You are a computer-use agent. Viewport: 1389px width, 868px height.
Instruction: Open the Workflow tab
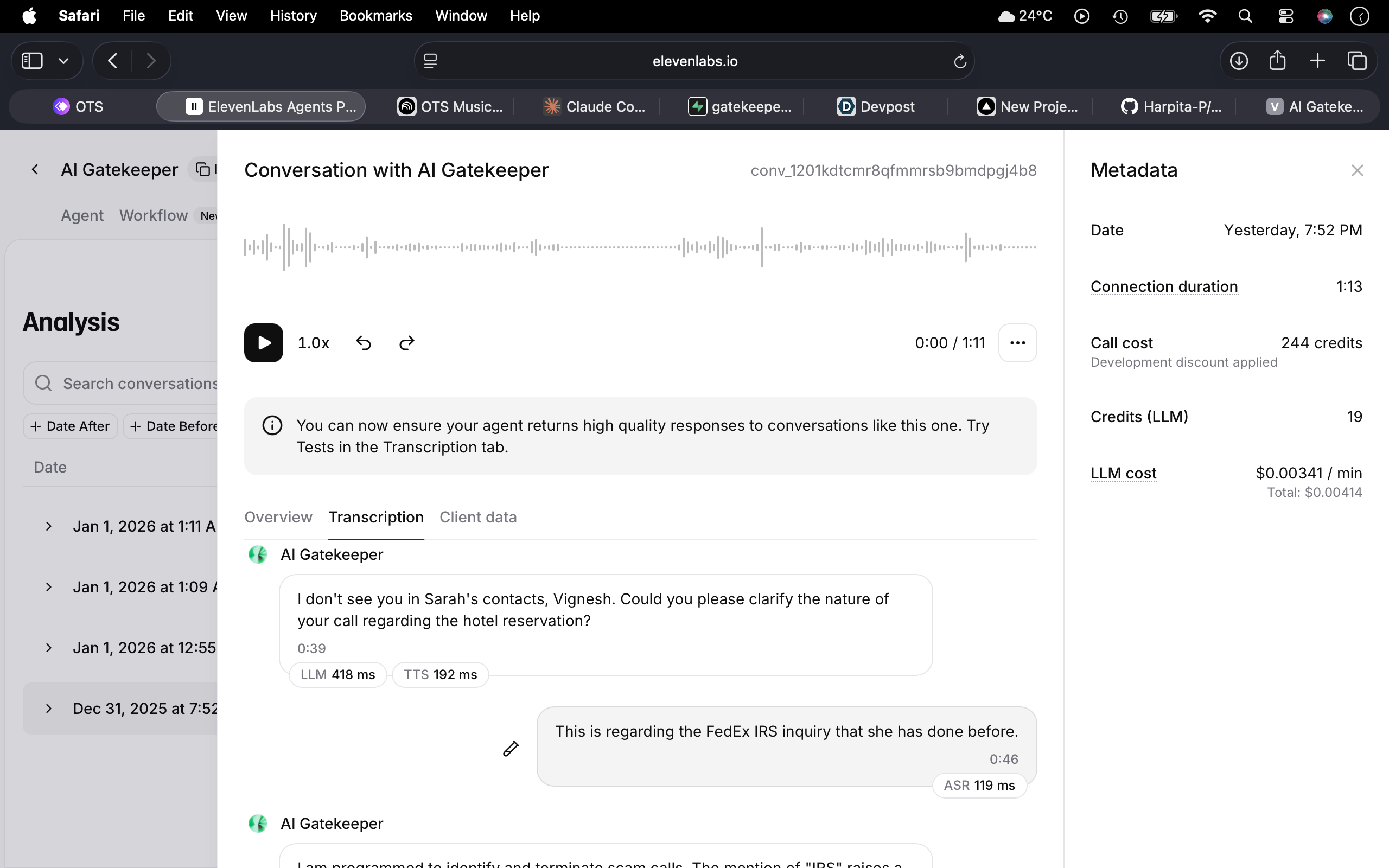click(x=153, y=215)
